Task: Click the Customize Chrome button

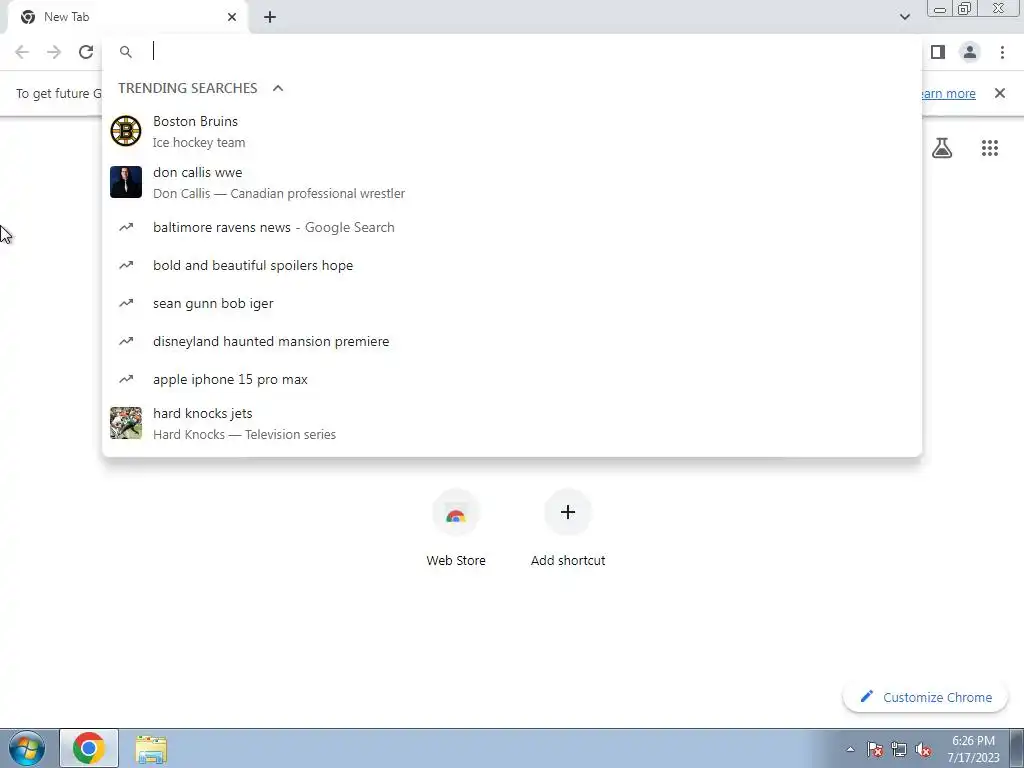Action: tap(925, 697)
